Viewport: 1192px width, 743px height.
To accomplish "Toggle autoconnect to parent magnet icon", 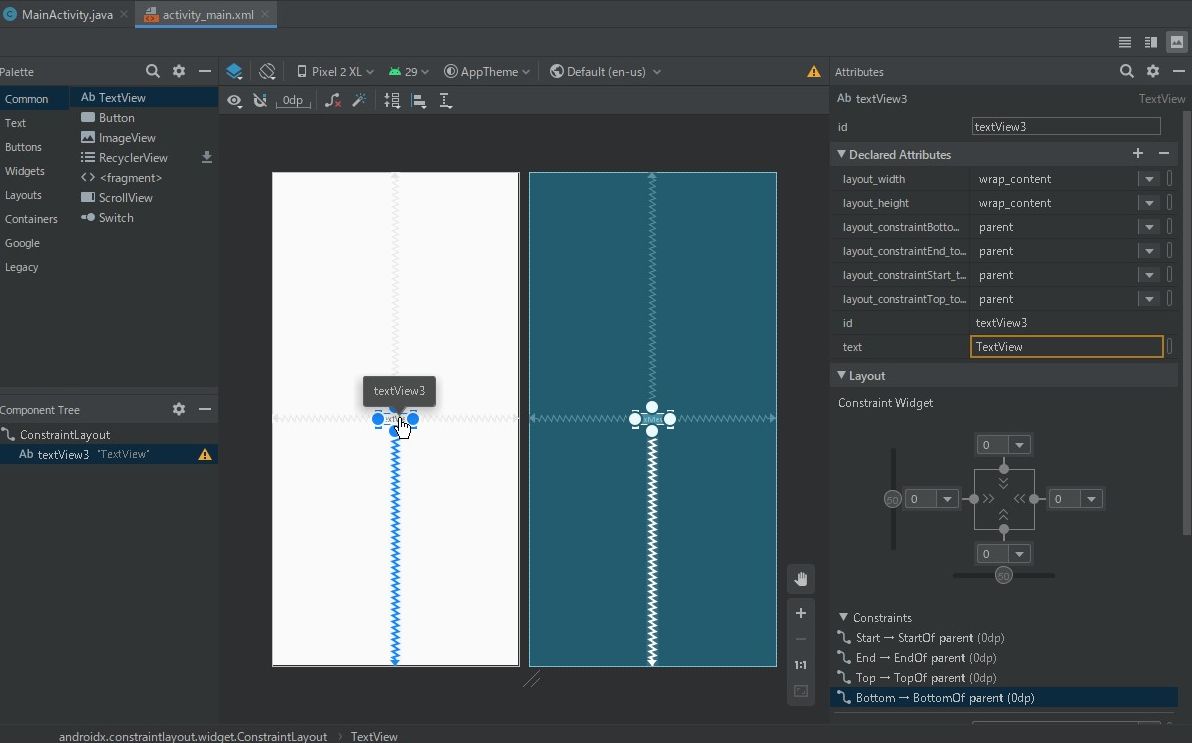I will point(260,101).
